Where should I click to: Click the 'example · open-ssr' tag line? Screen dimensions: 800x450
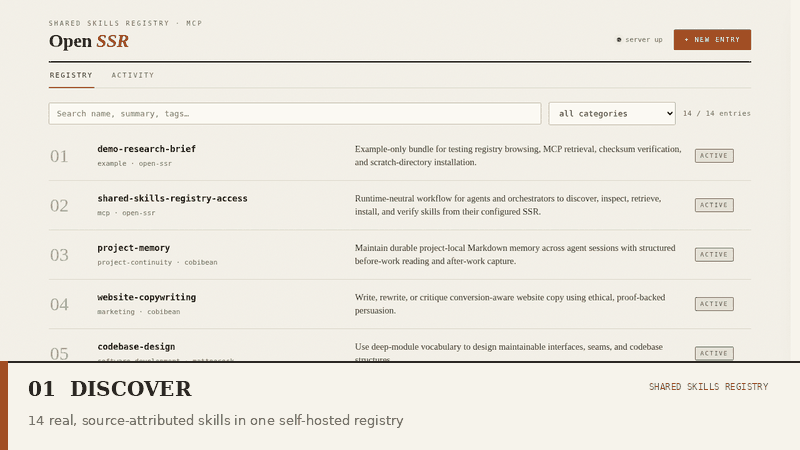click(134, 163)
